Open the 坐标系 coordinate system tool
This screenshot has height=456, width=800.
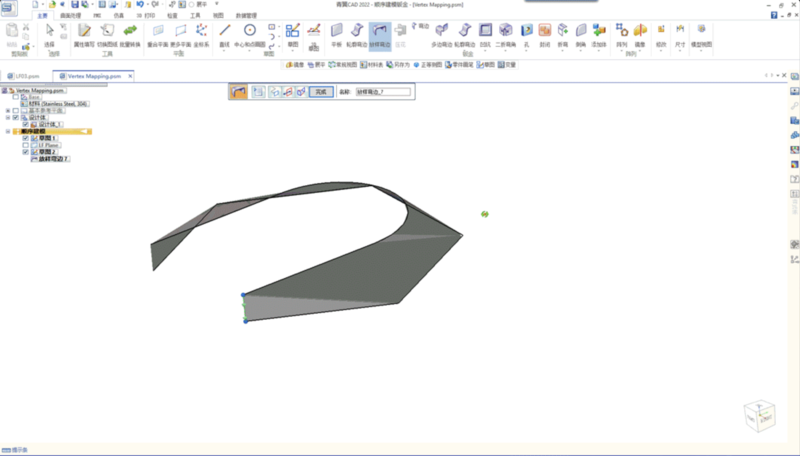point(201,33)
